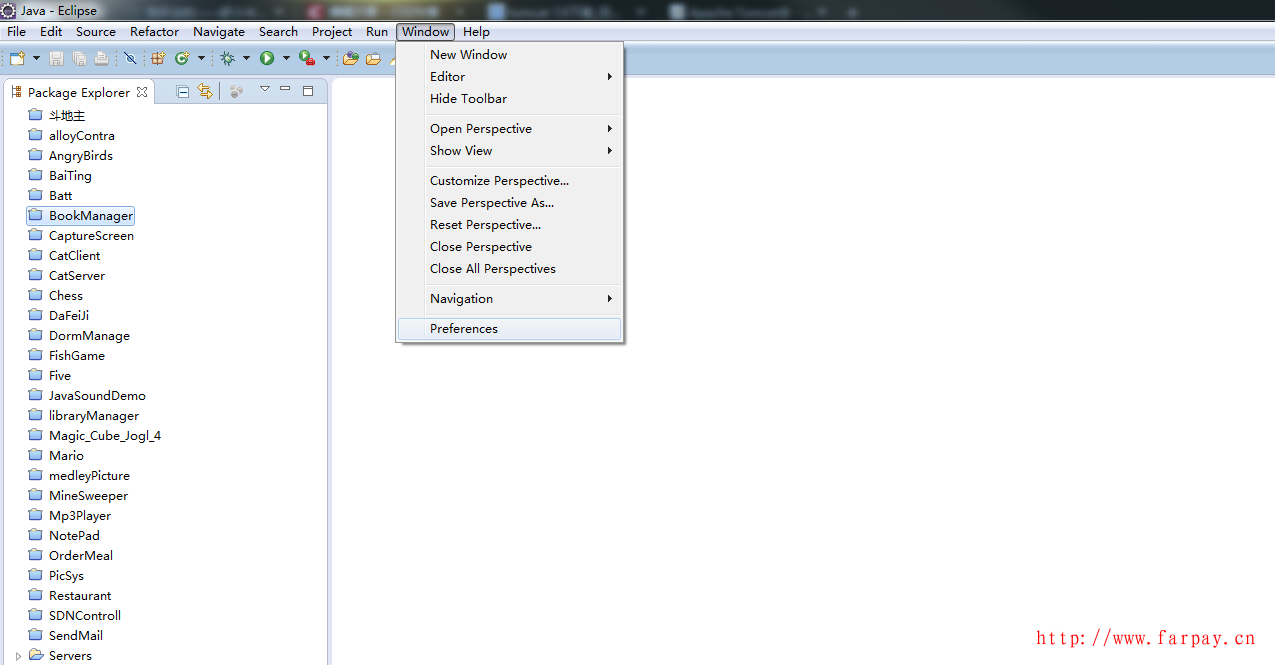
Task: Click the Open Type toolbar icon
Action: point(351,59)
